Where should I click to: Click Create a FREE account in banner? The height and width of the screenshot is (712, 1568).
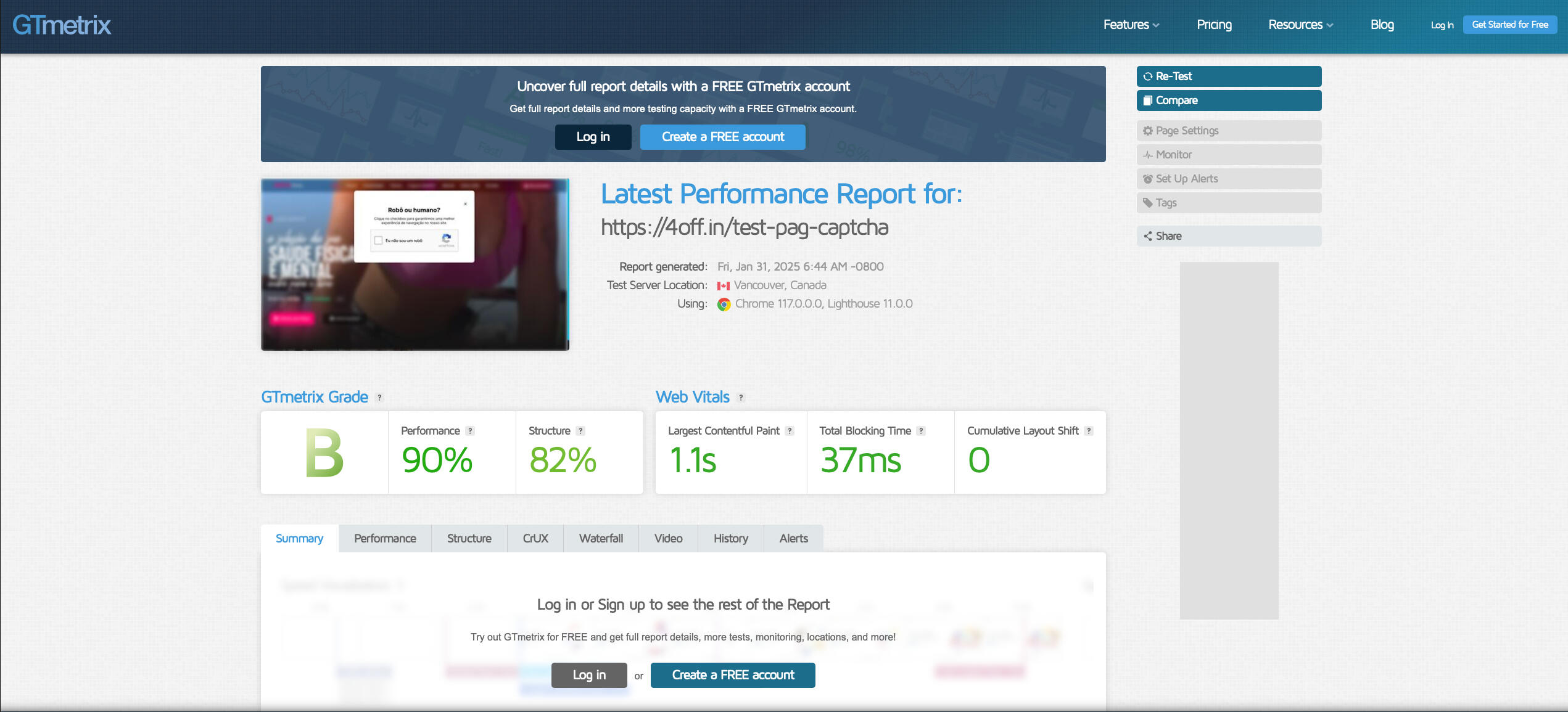click(722, 137)
